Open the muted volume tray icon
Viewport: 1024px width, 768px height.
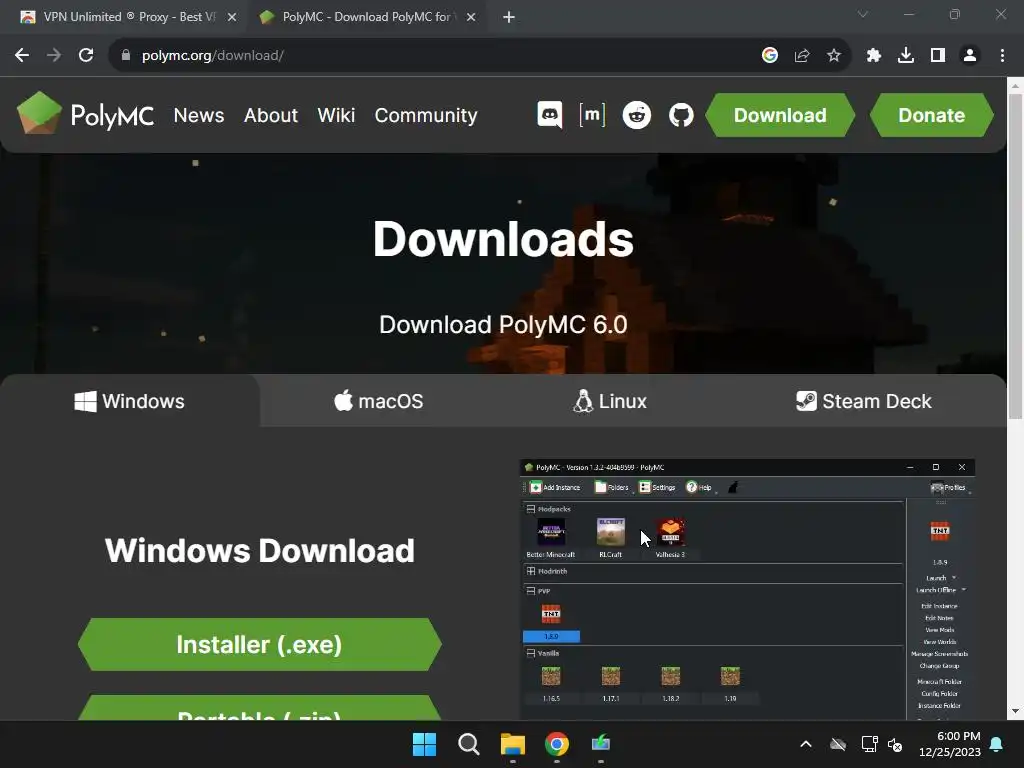click(895, 744)
